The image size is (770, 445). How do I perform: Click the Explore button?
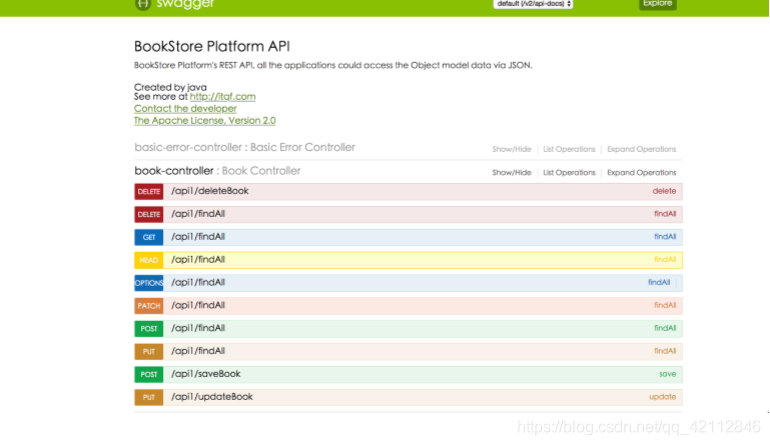[658, 3]
